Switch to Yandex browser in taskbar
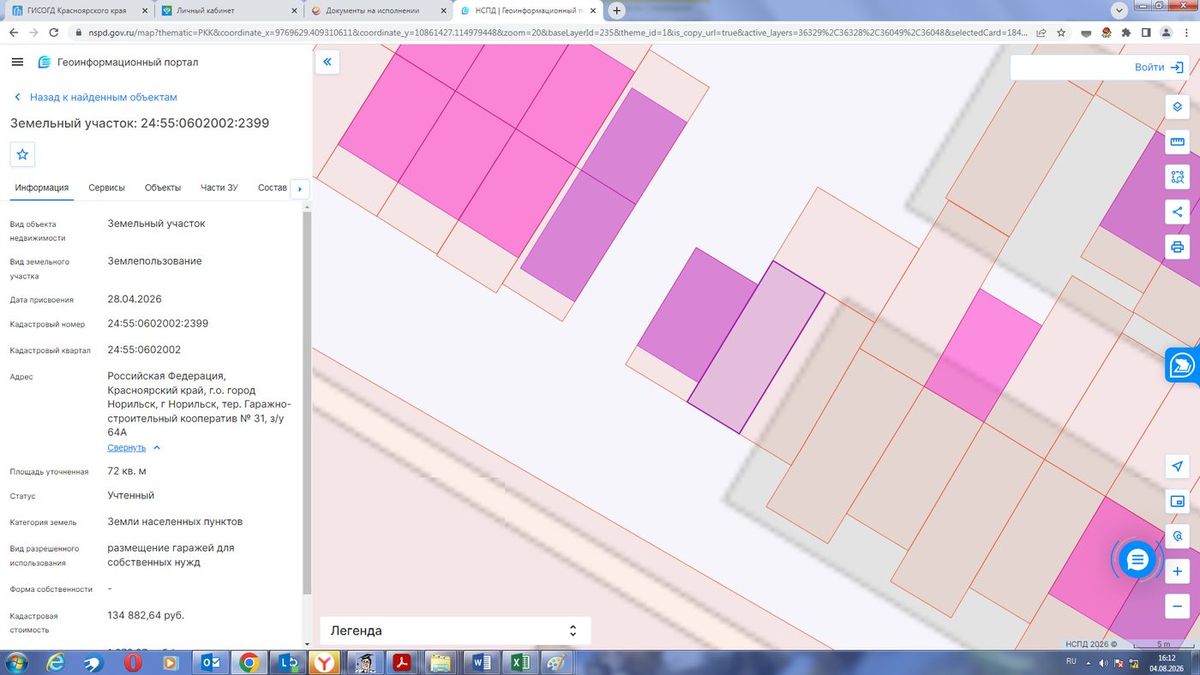The height and width of the screenshot is (675, 1200). click(326, 662)
